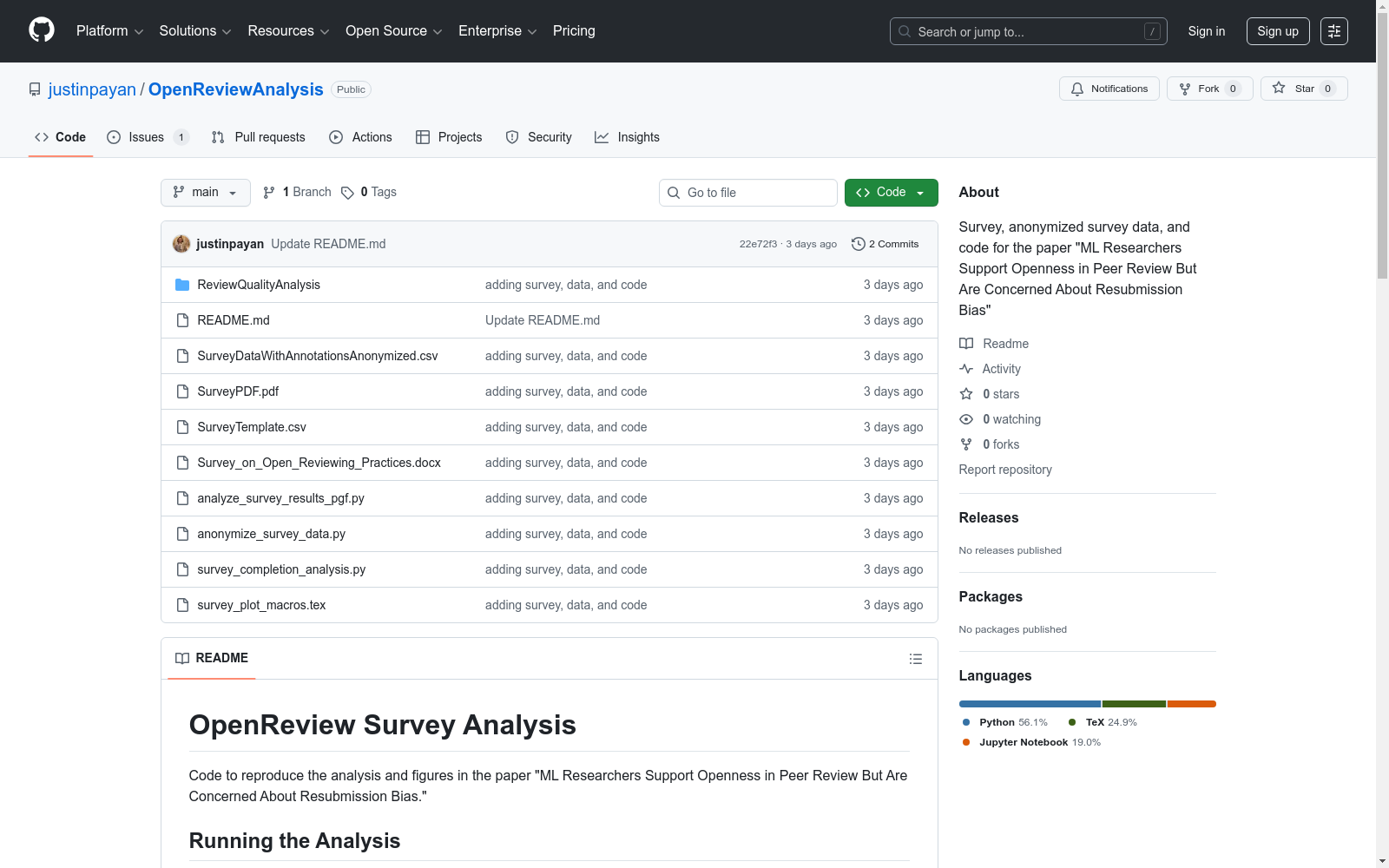Open the Insights tab
This screenshot has width=1389, height=868.
(627, 137)
